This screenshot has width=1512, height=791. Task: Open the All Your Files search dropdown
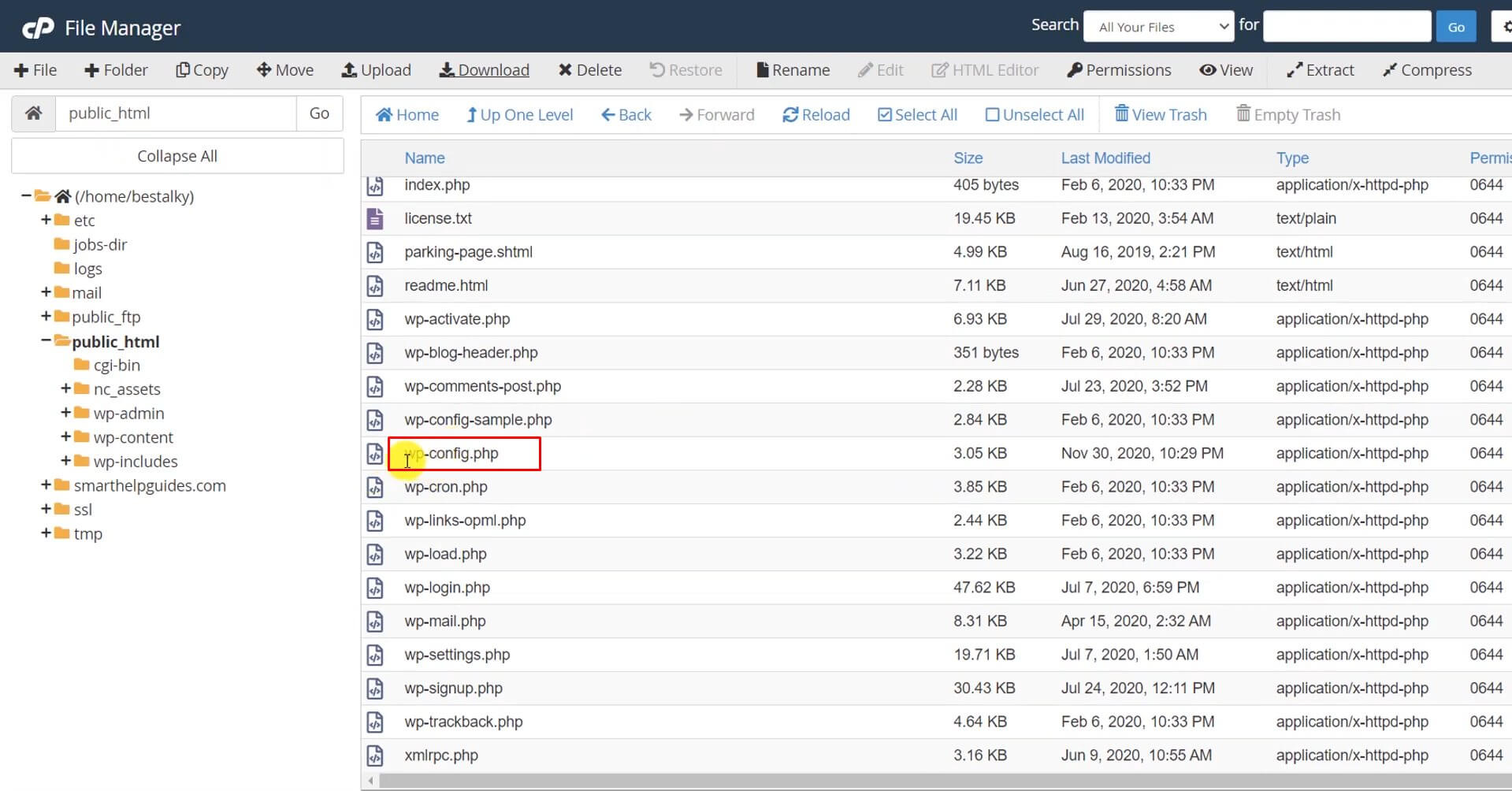coord(1158,27)
